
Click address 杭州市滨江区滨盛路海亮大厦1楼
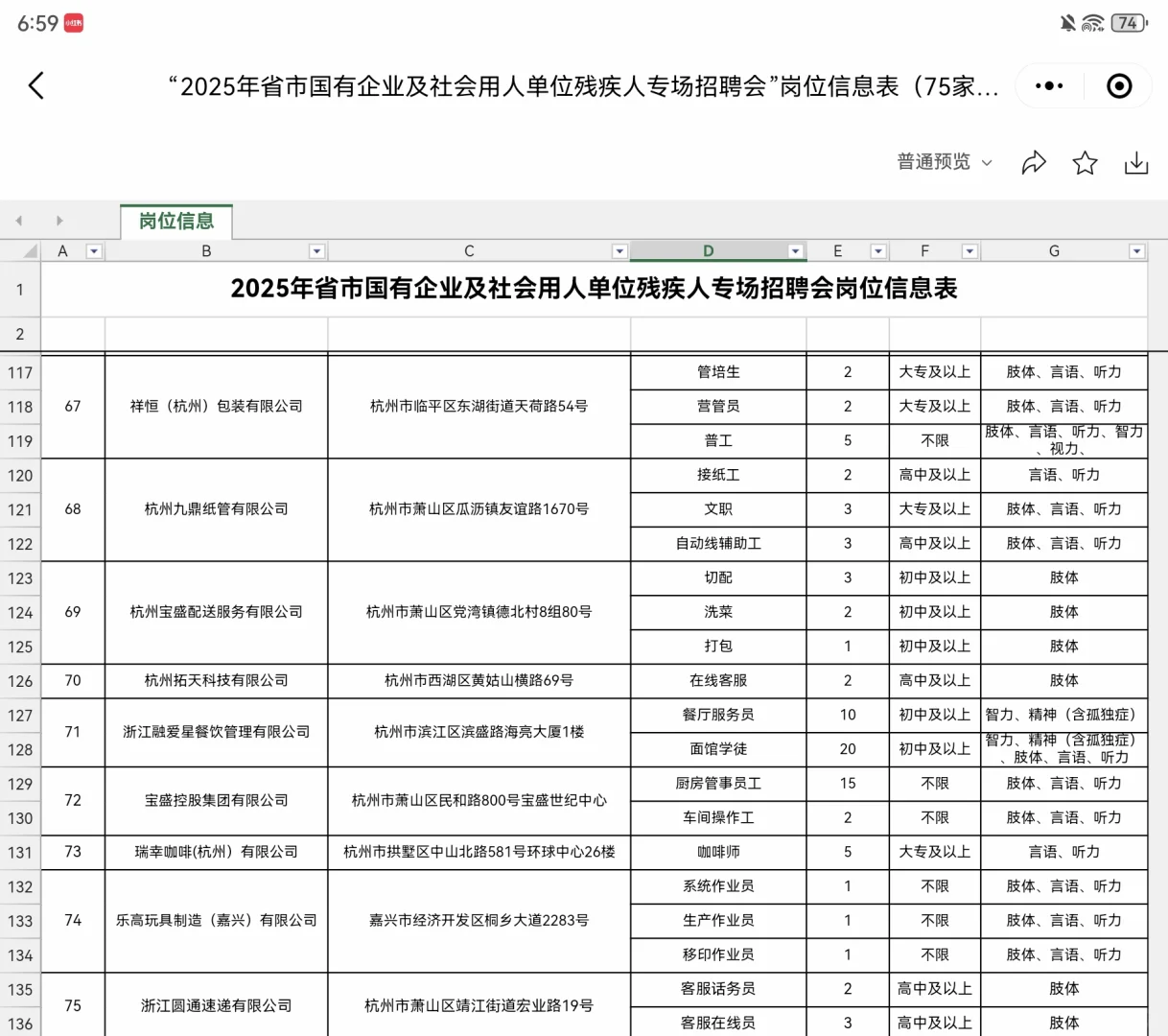tap(479, 732)
